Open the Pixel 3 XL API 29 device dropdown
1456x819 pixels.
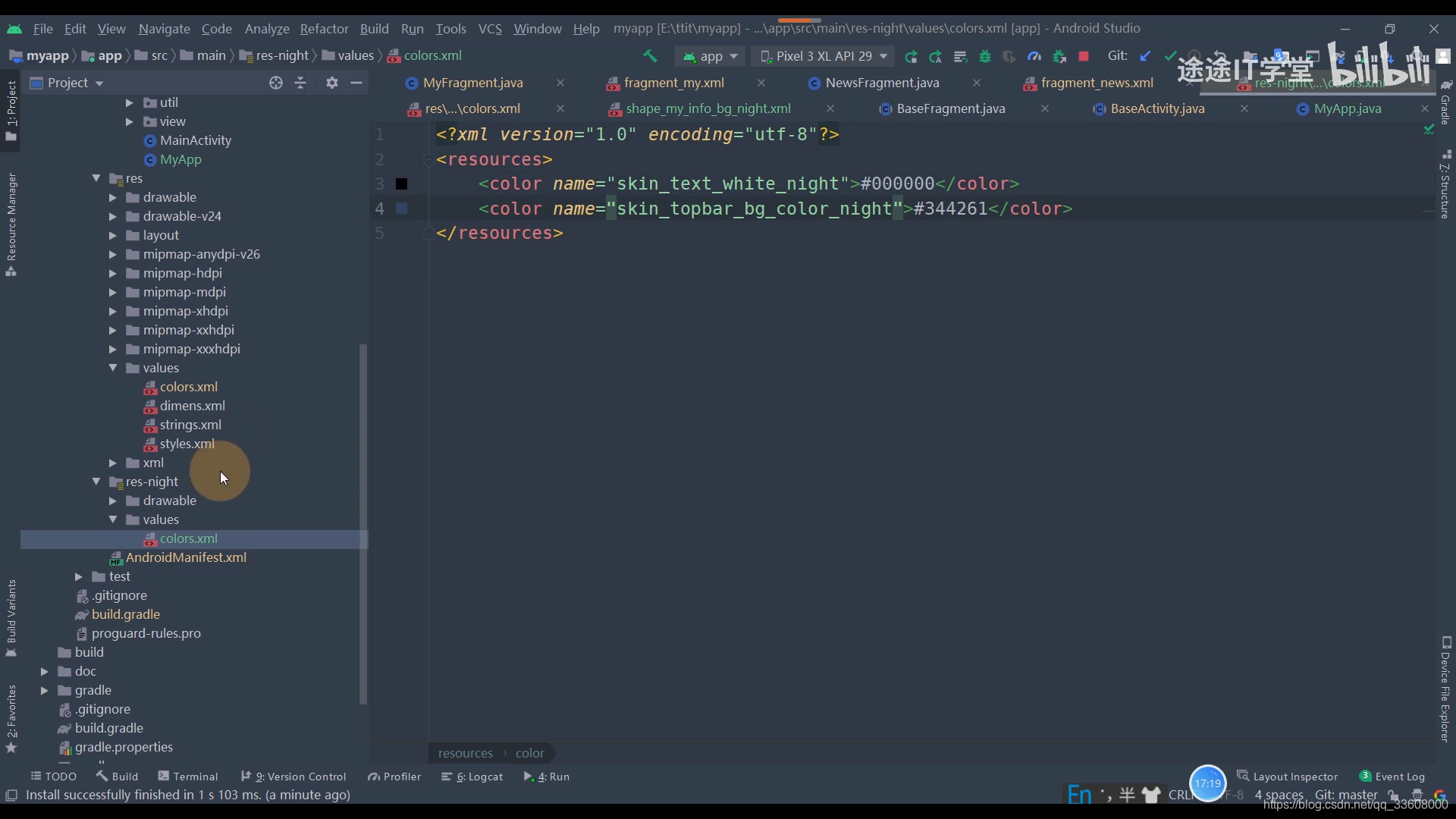(x=823, y=56)
